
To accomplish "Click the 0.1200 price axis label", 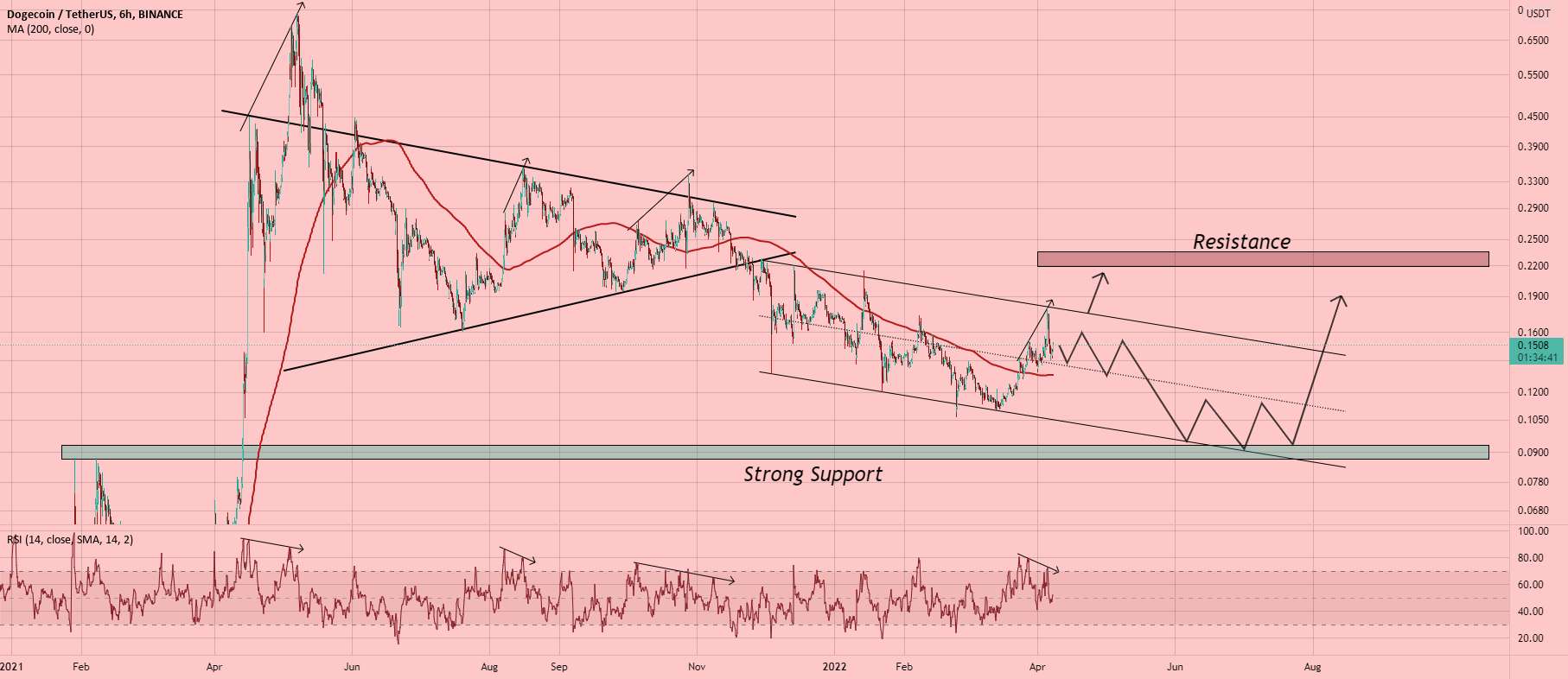I will [x=1533, y=392].
